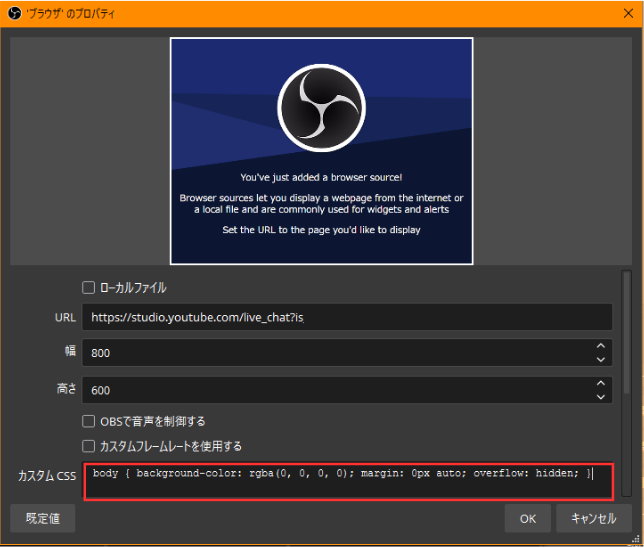Click the OBS logo icon in title bar
Image resolution: width=644 pixels, height=548 pixels.
coord(14,14)
